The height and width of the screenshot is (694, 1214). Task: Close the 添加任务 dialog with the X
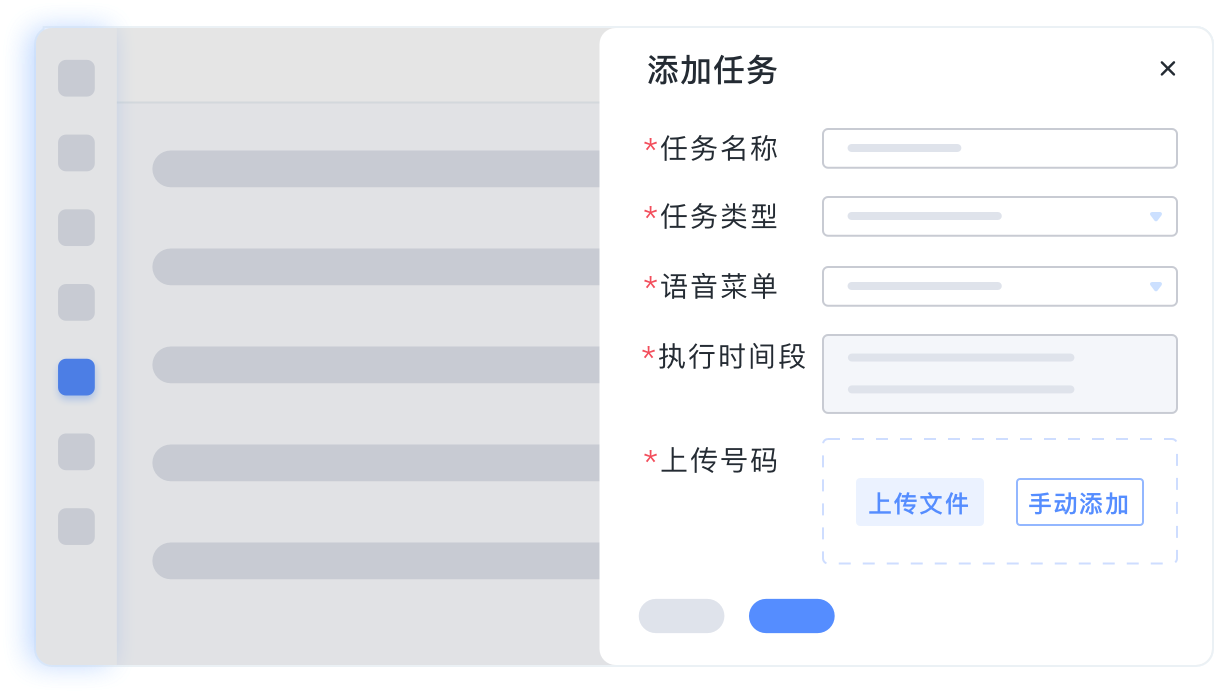[1167, 69]
